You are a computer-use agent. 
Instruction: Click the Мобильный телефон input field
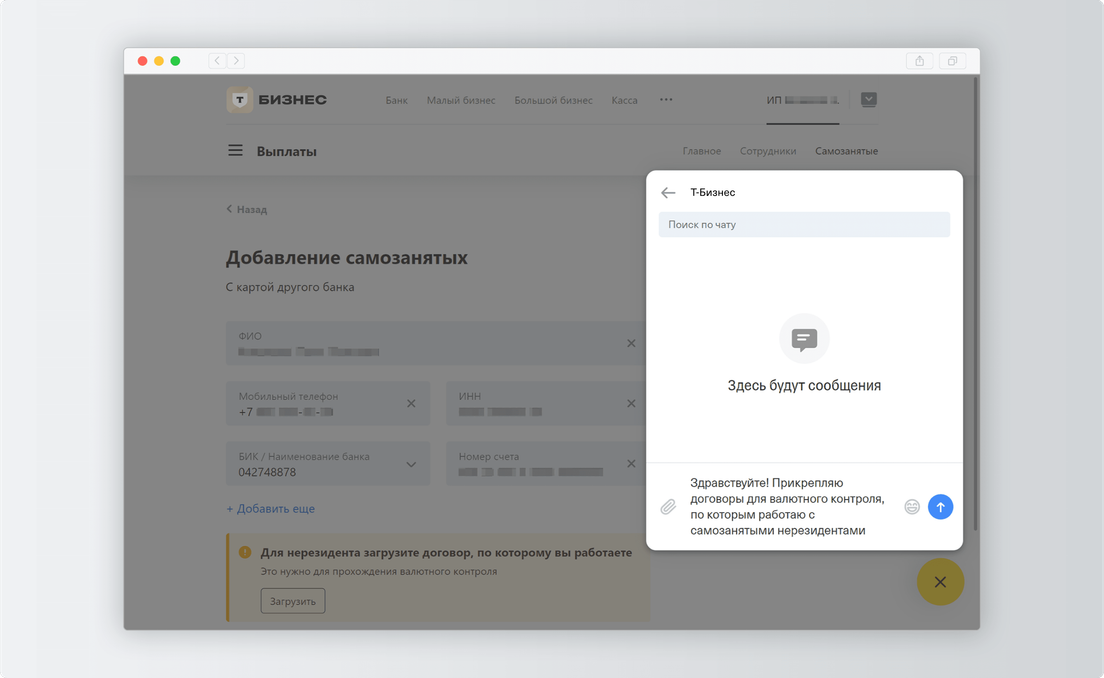327,403
